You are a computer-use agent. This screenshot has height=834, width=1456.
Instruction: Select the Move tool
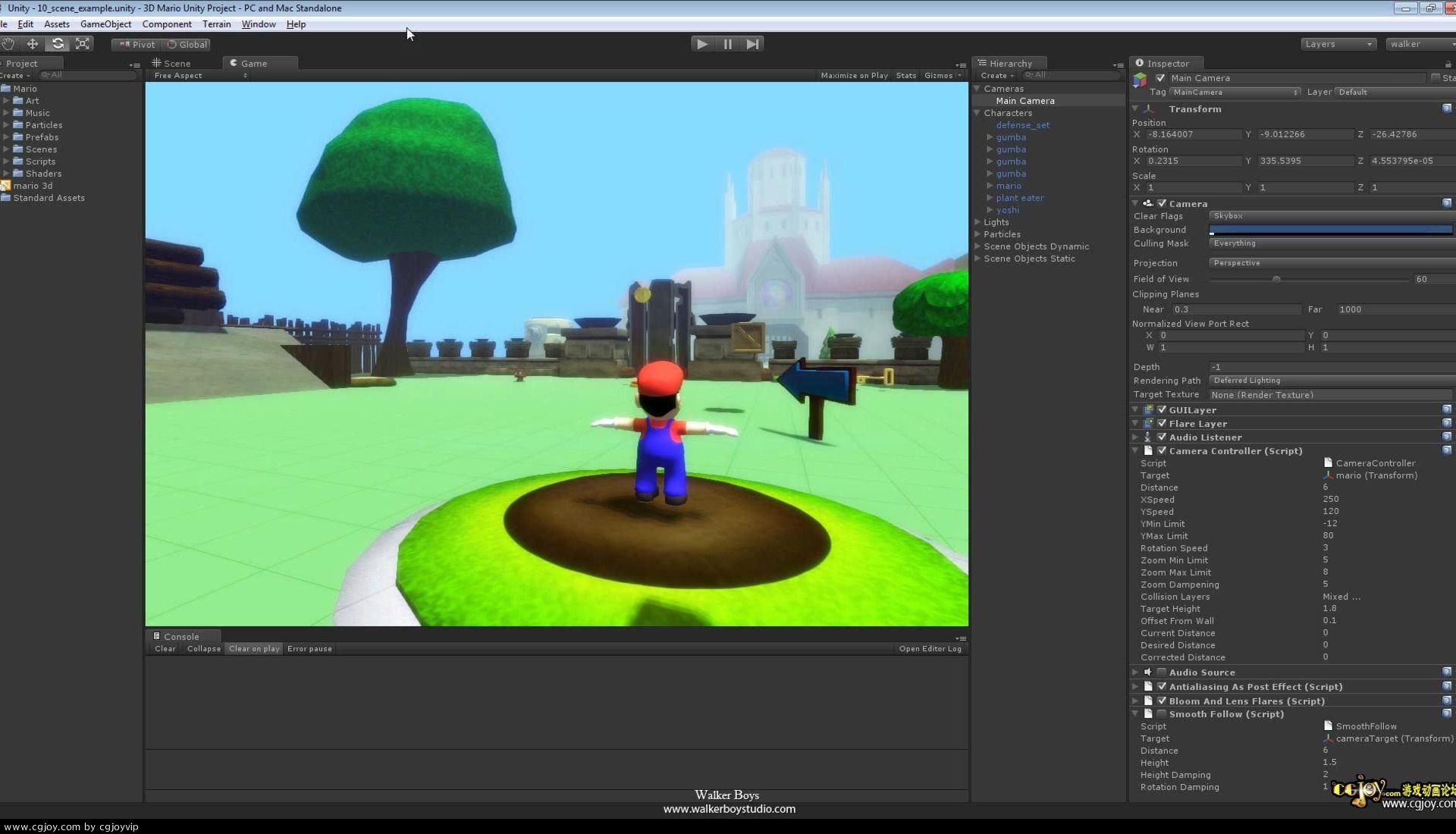pos(33,44)
